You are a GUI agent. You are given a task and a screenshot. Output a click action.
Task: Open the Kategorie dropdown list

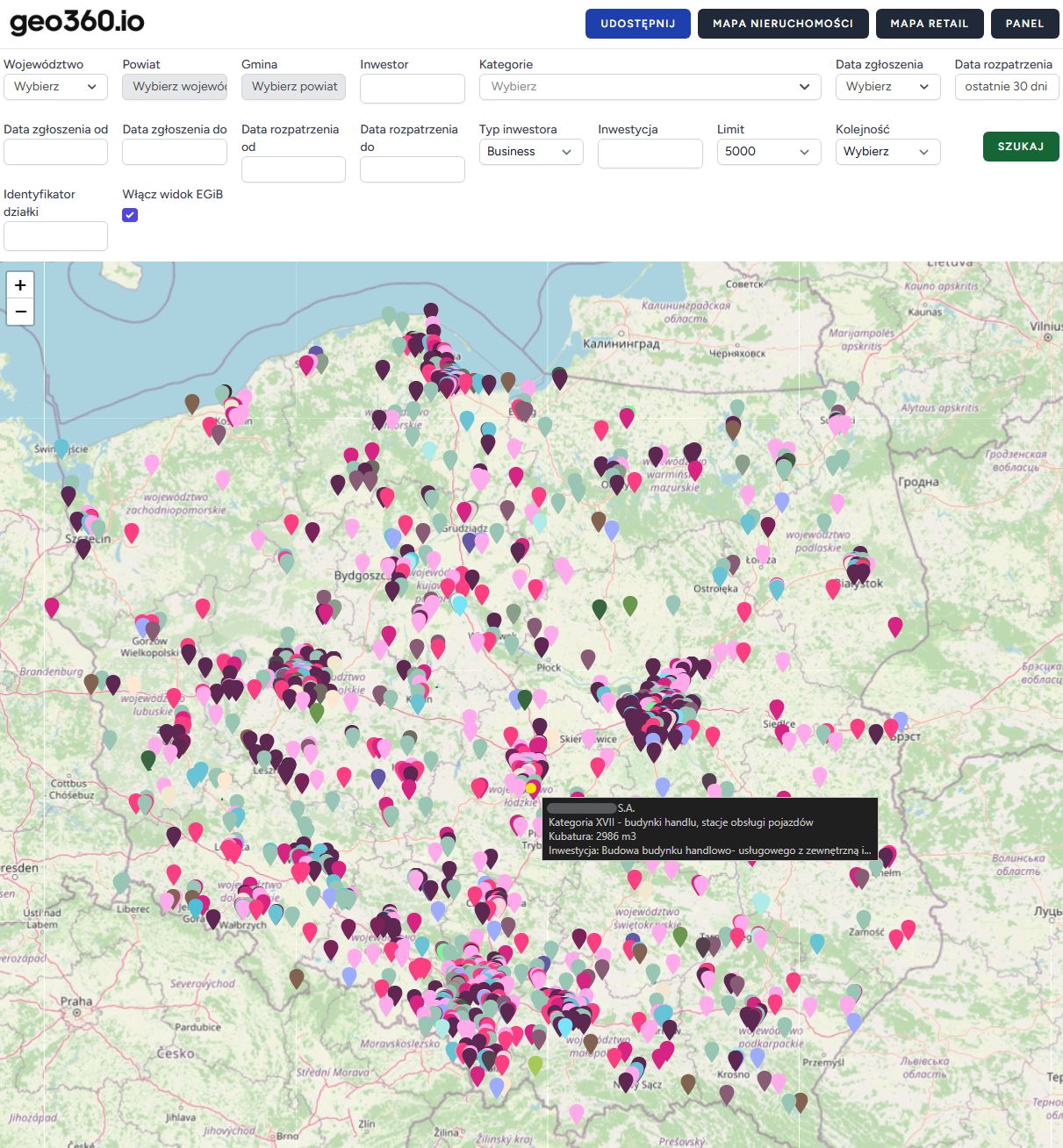(x=650, y=87)
